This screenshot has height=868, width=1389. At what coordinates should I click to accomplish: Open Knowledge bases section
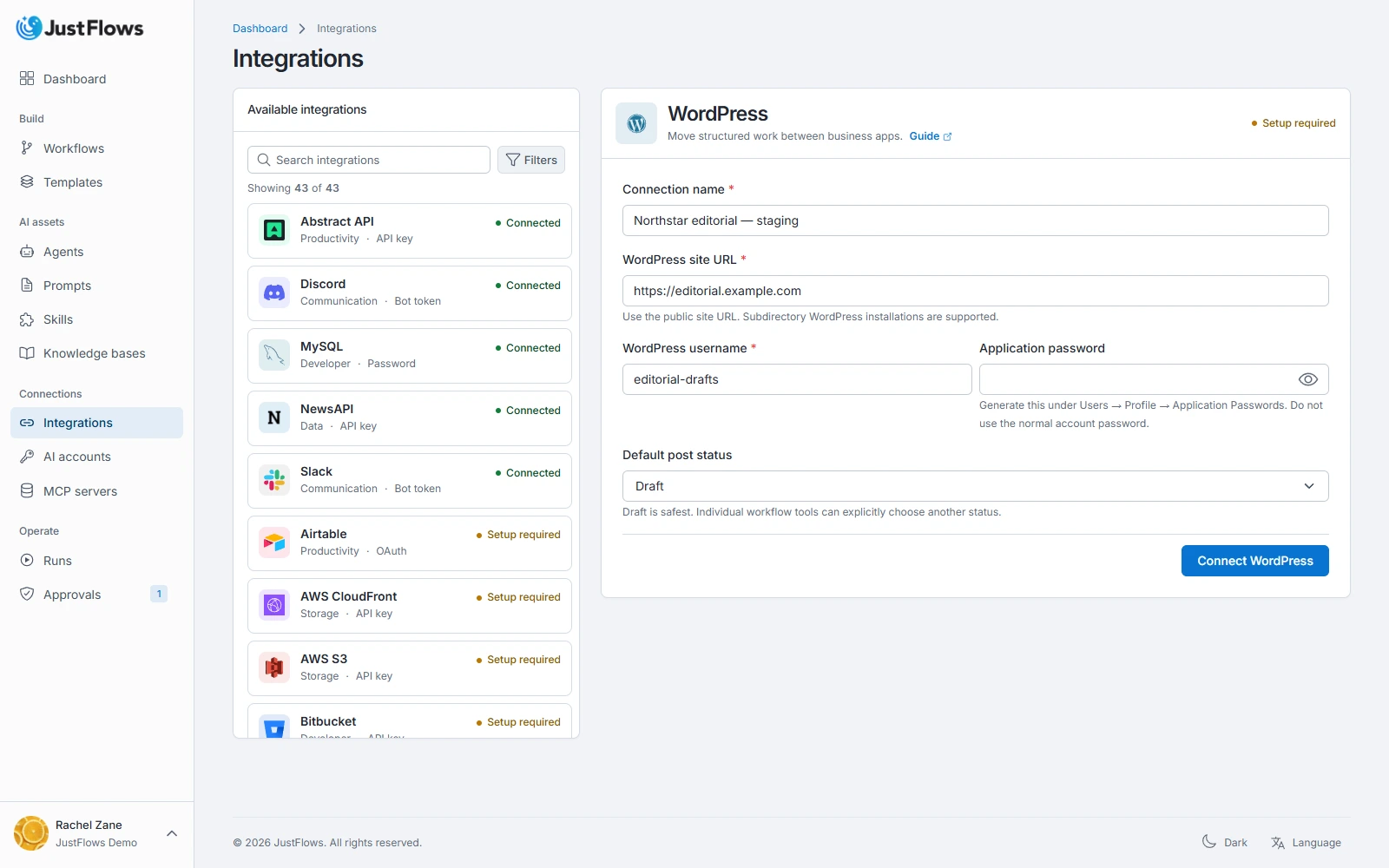point(96,353)
